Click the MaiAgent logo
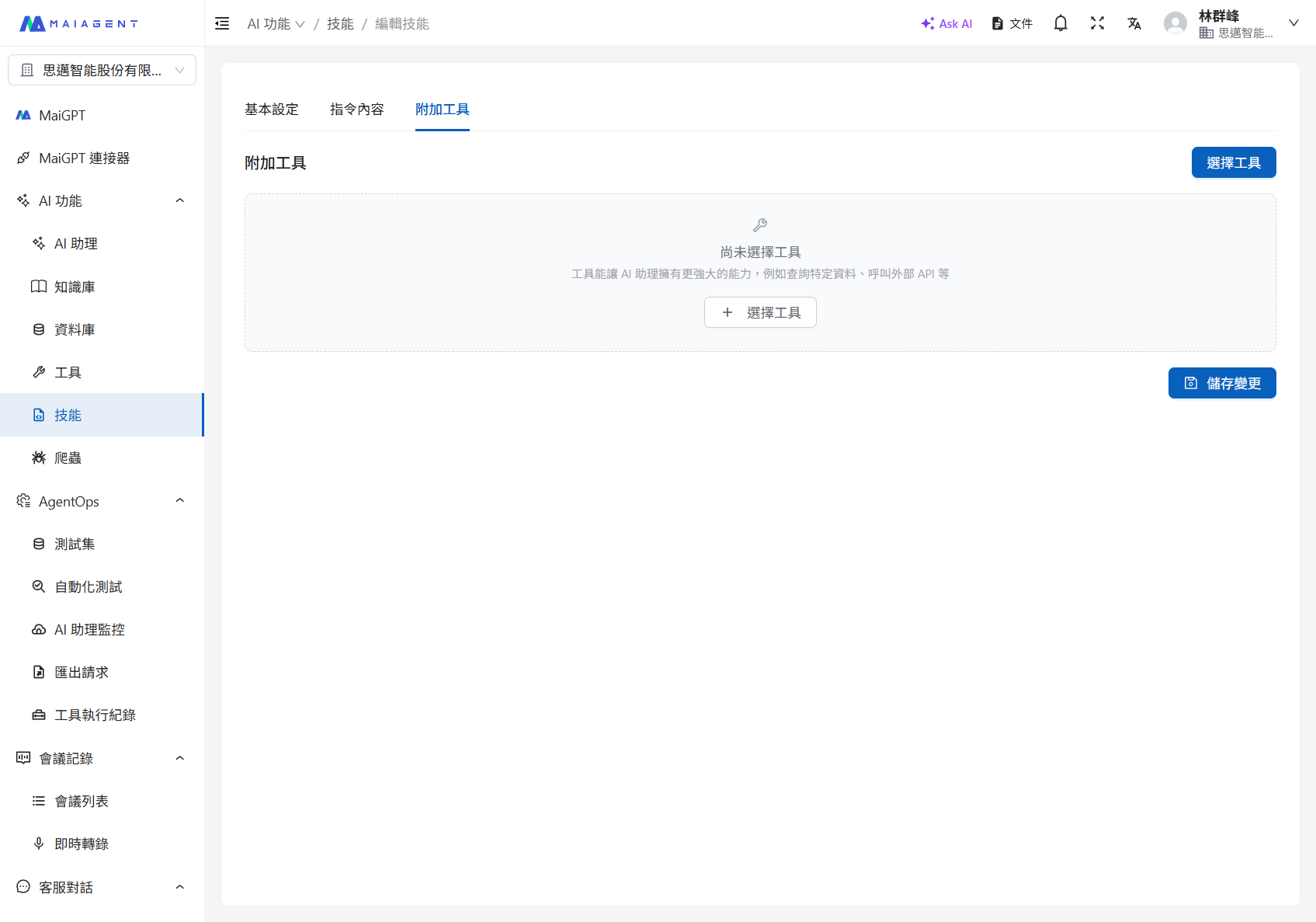The image size is (1316, 922). click(x=78, y=23)
